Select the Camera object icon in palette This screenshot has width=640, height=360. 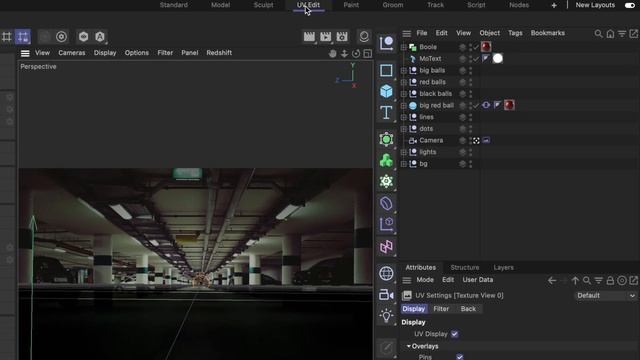(x=386, y=294)
